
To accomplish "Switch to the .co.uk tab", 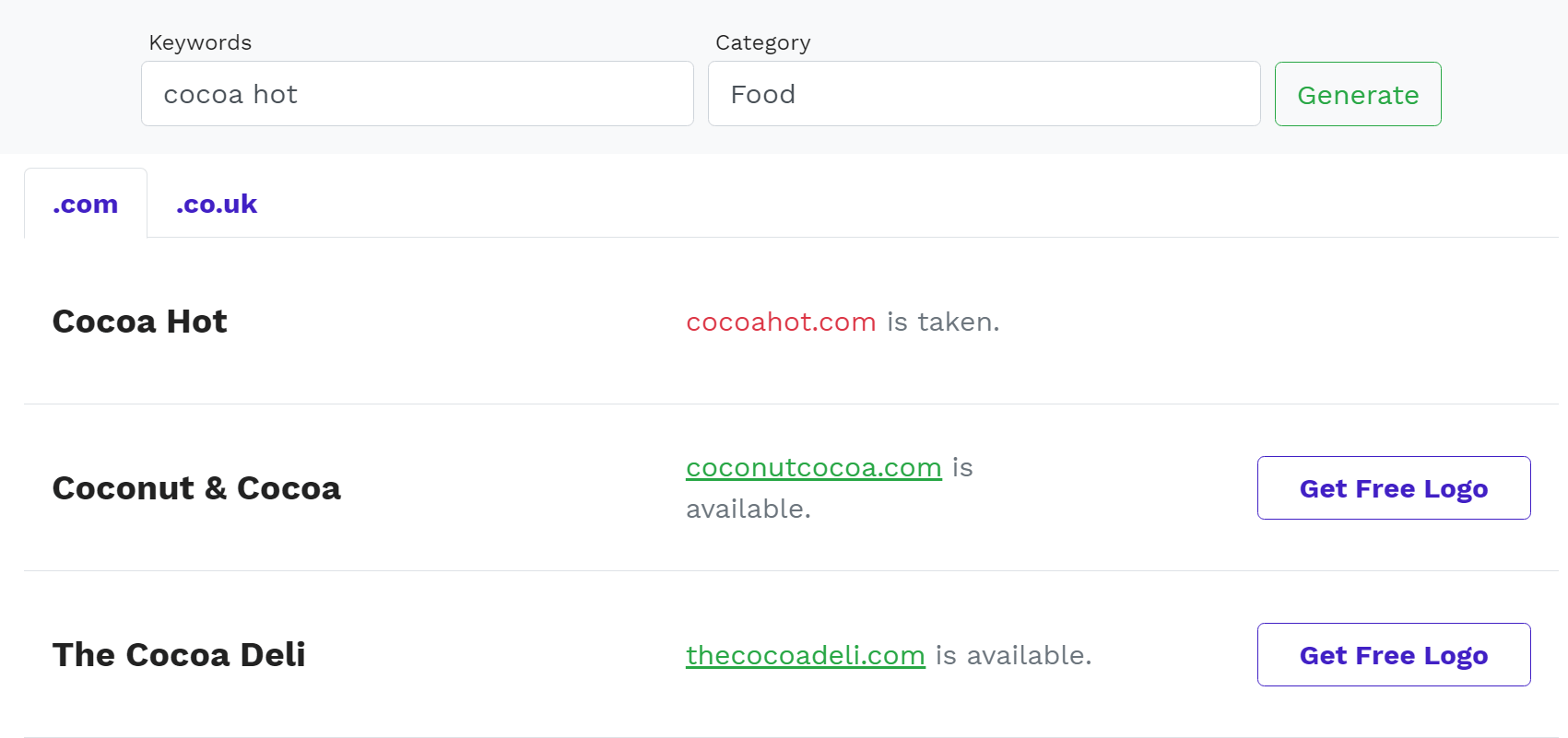I will click(216, 204).
